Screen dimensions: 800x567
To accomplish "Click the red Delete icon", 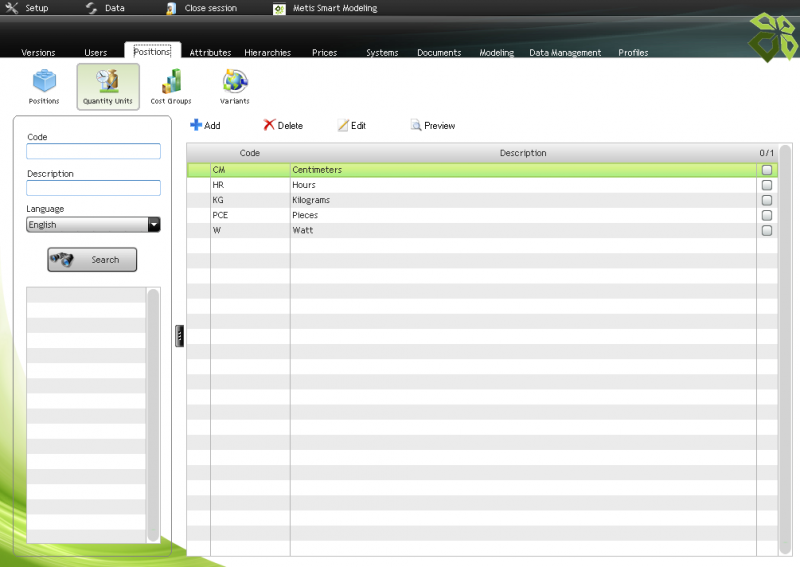I will [x=269, y=126].
